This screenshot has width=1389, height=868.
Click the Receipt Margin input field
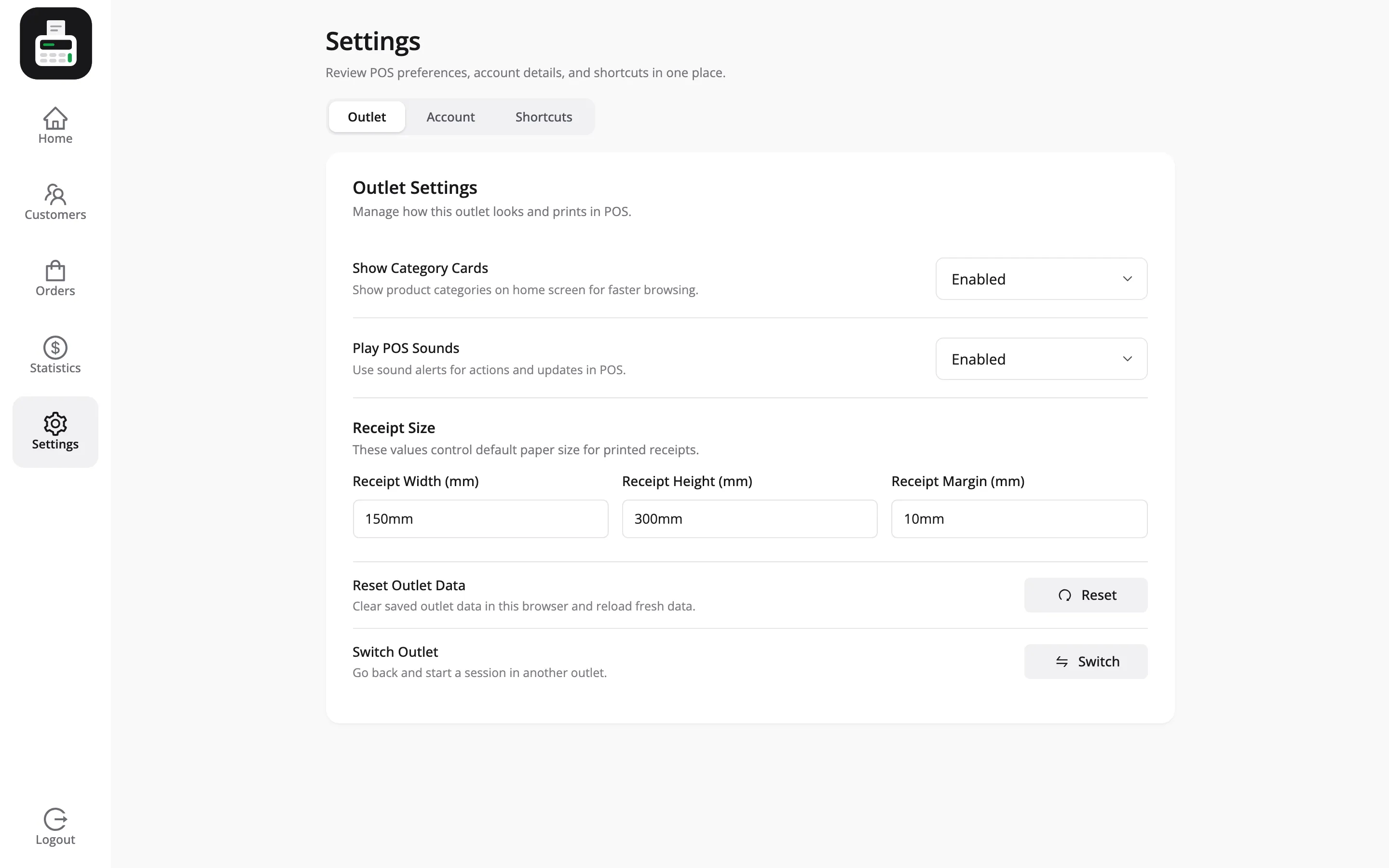(x=1019, y=519)
